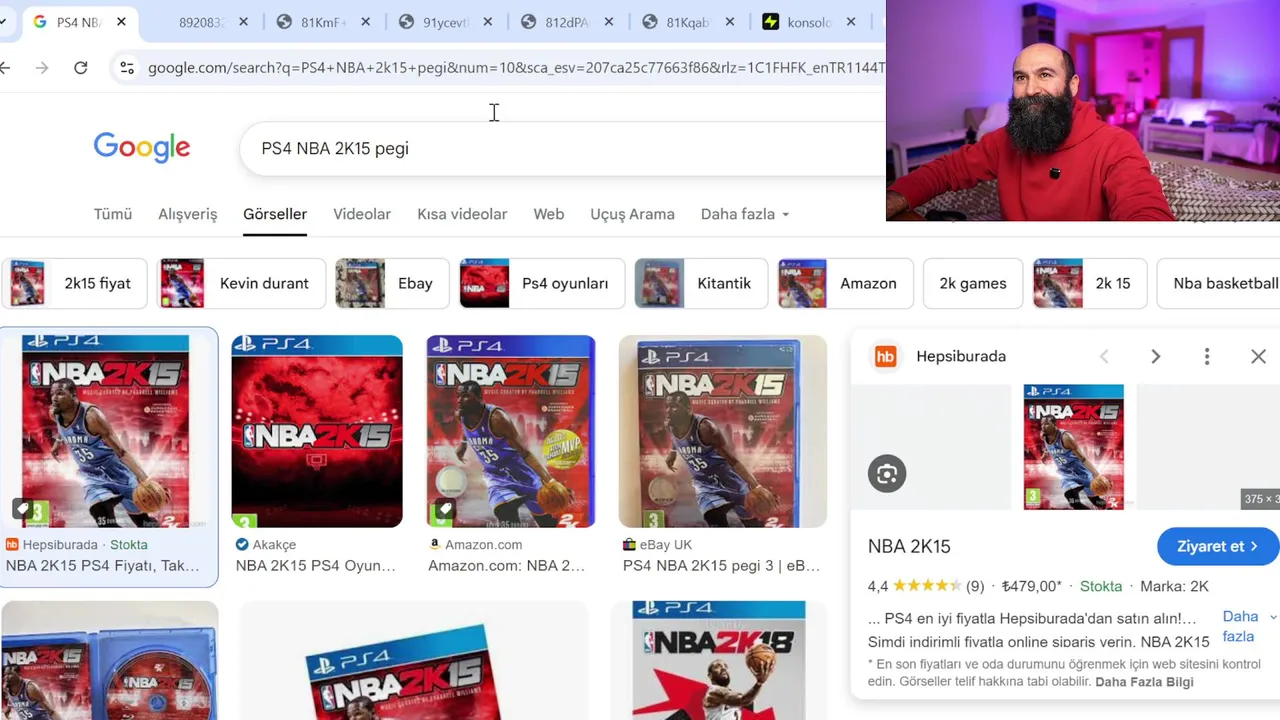
Task: Filter by 2k games chip
Action: pyautogui.click(x=973, y=283)
